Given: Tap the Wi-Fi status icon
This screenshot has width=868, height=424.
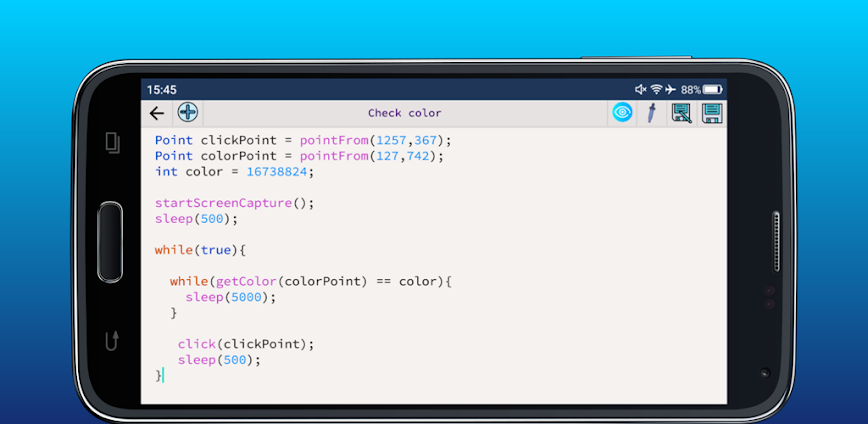Looking at the screenshot, I should point(656,89).
